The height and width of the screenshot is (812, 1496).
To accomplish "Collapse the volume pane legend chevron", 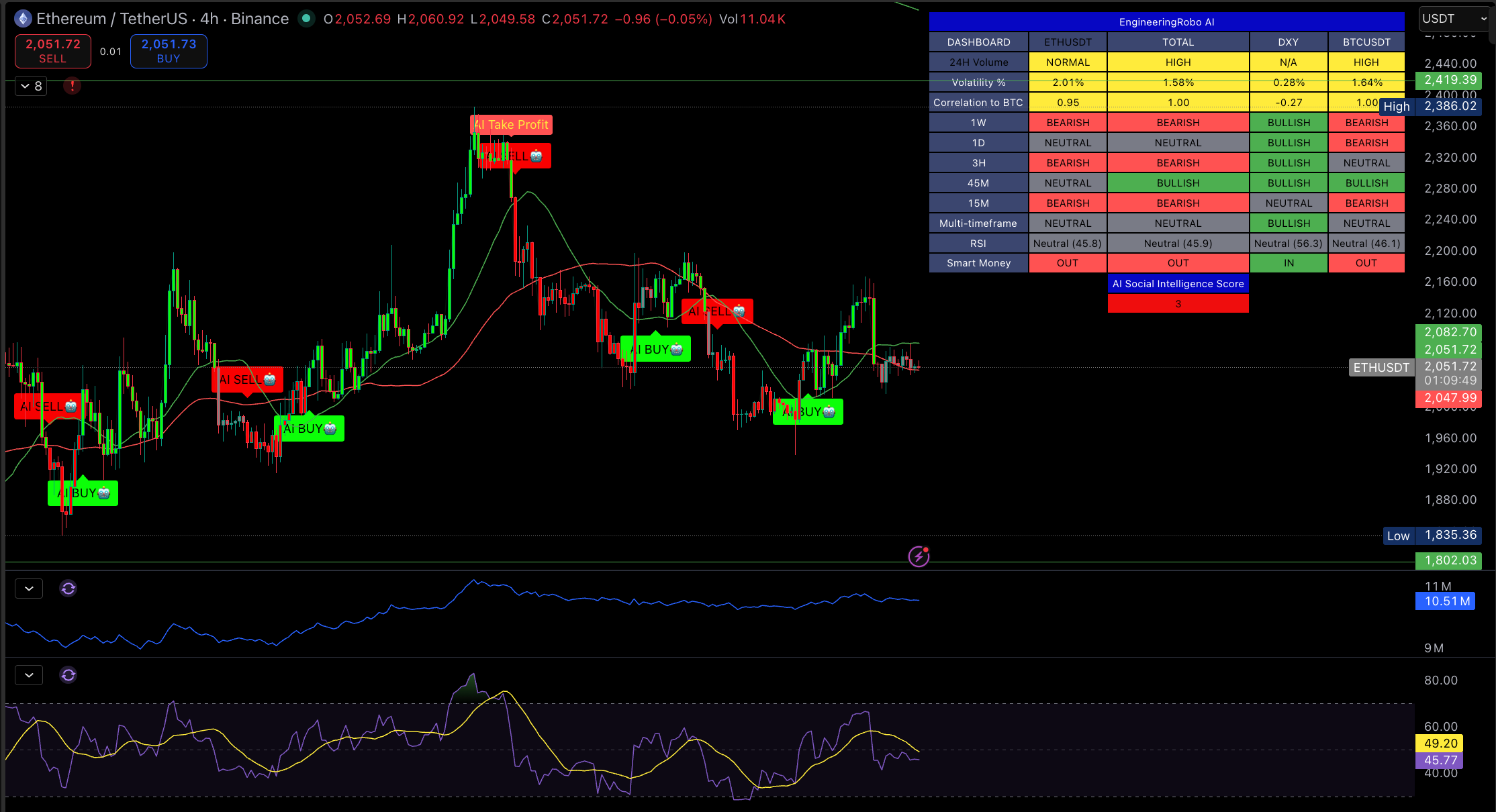I will [29, 589].
